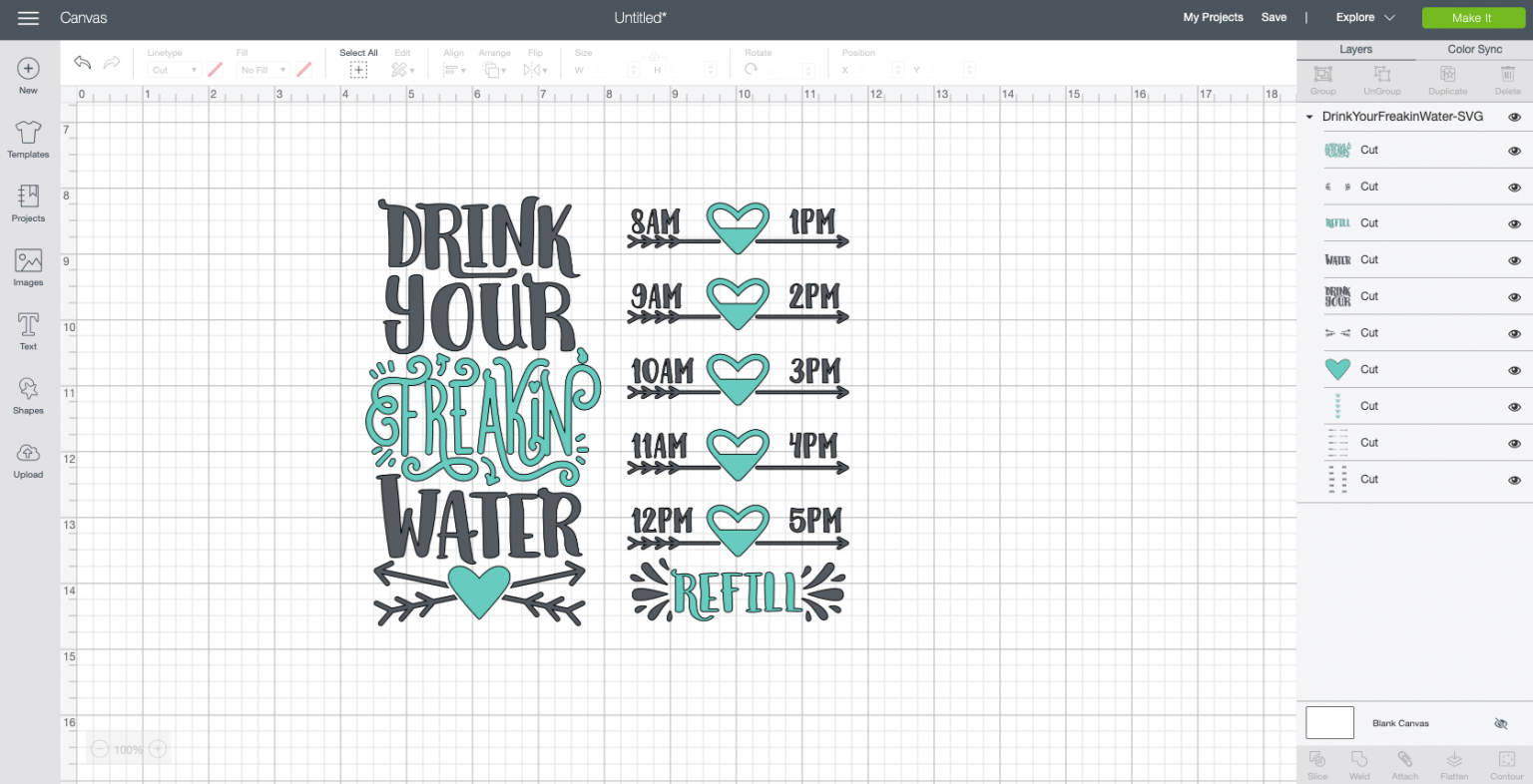
Task: Toggle visibility of the REFILL layer
Action: pos(1514,222)
